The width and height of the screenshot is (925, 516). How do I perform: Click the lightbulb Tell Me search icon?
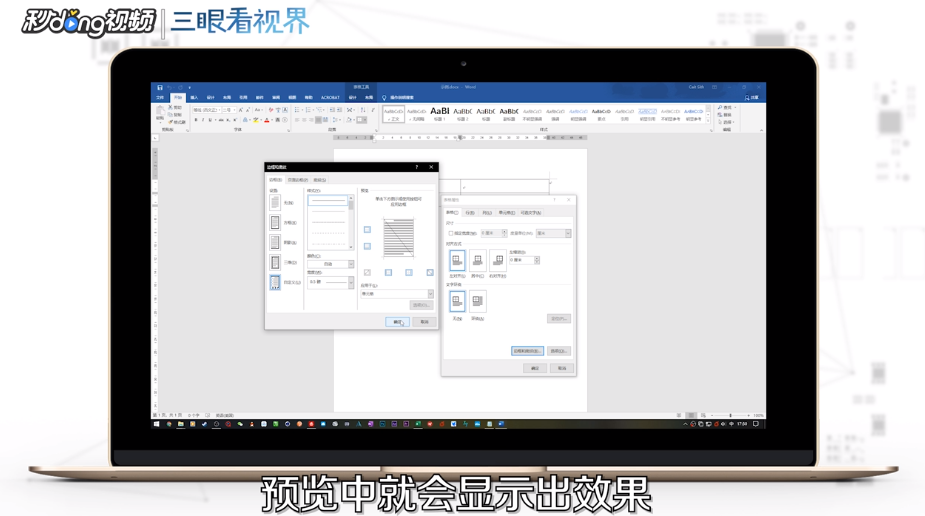point(384,97)
